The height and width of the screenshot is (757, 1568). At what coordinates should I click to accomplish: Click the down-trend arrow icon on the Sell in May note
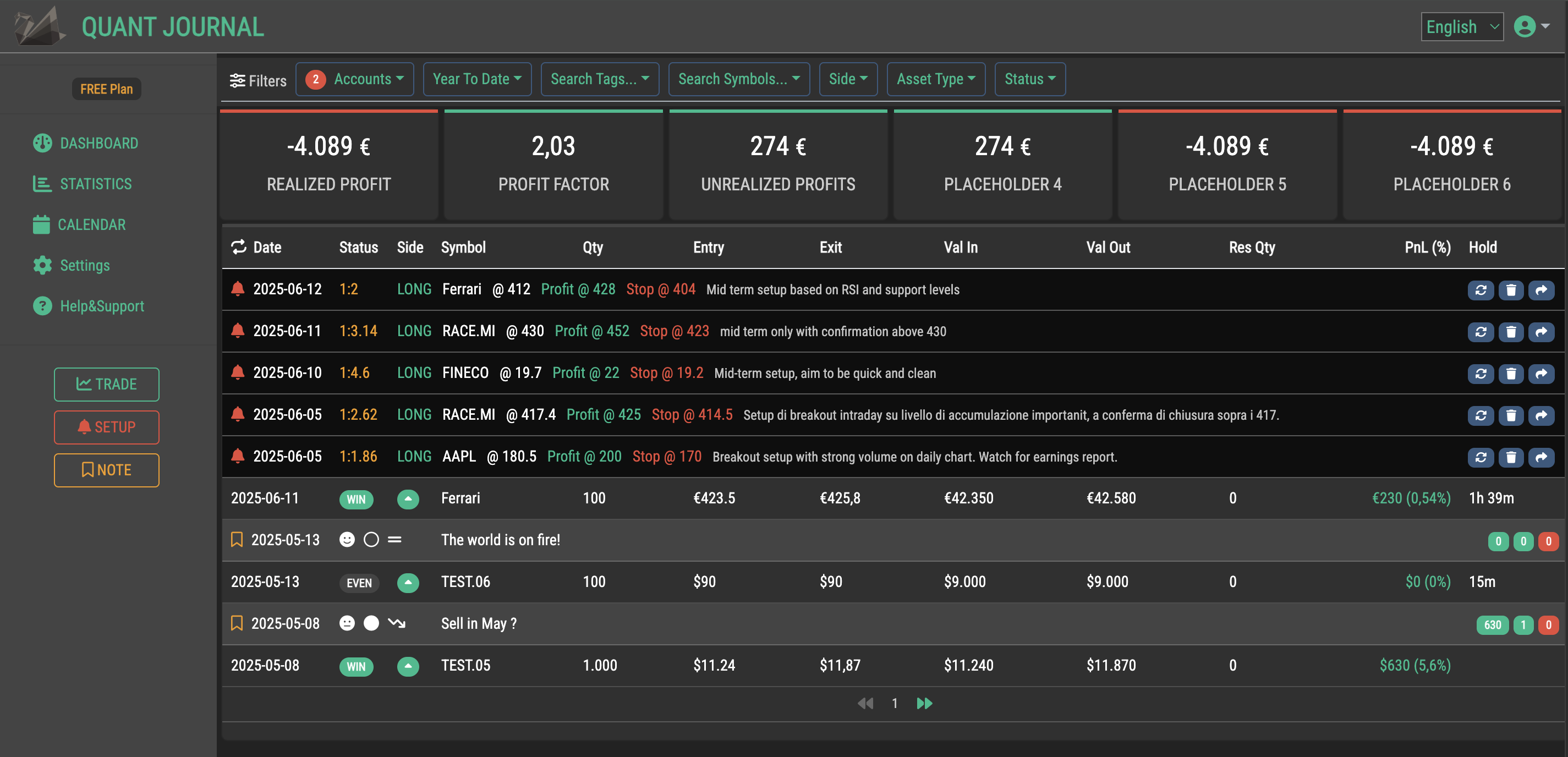pos(396,623)
